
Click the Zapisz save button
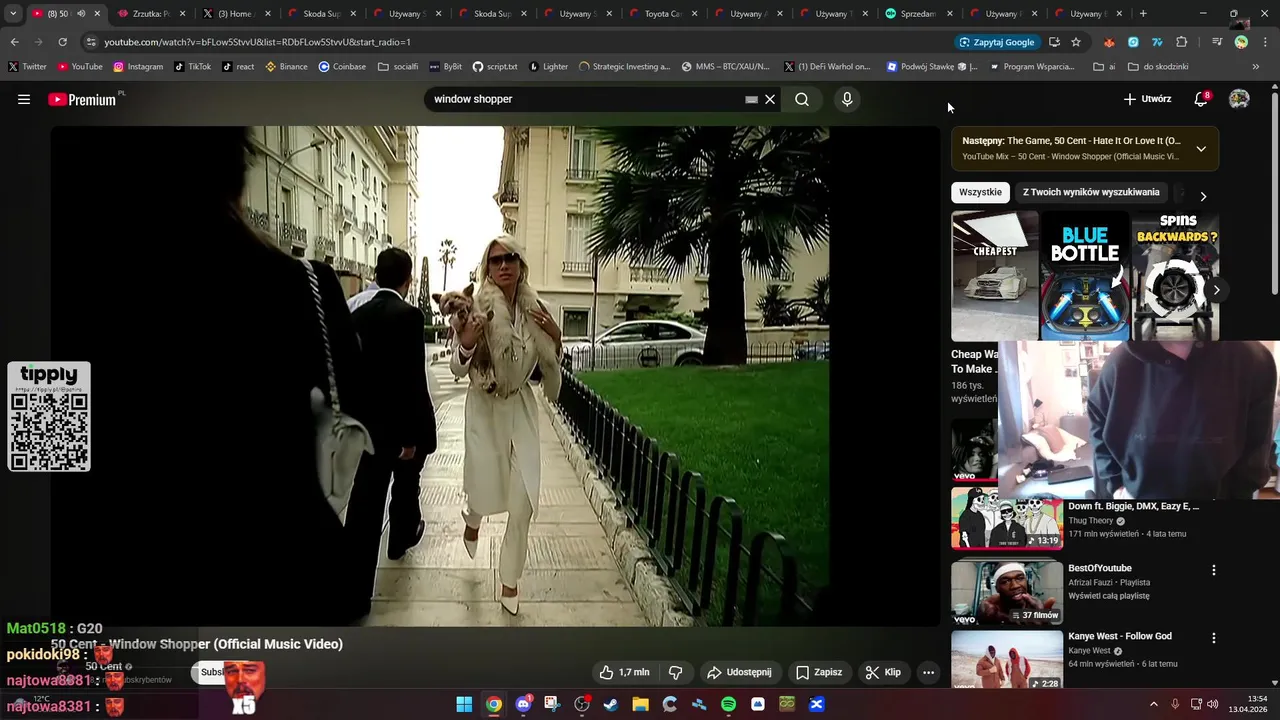(819, 672)
